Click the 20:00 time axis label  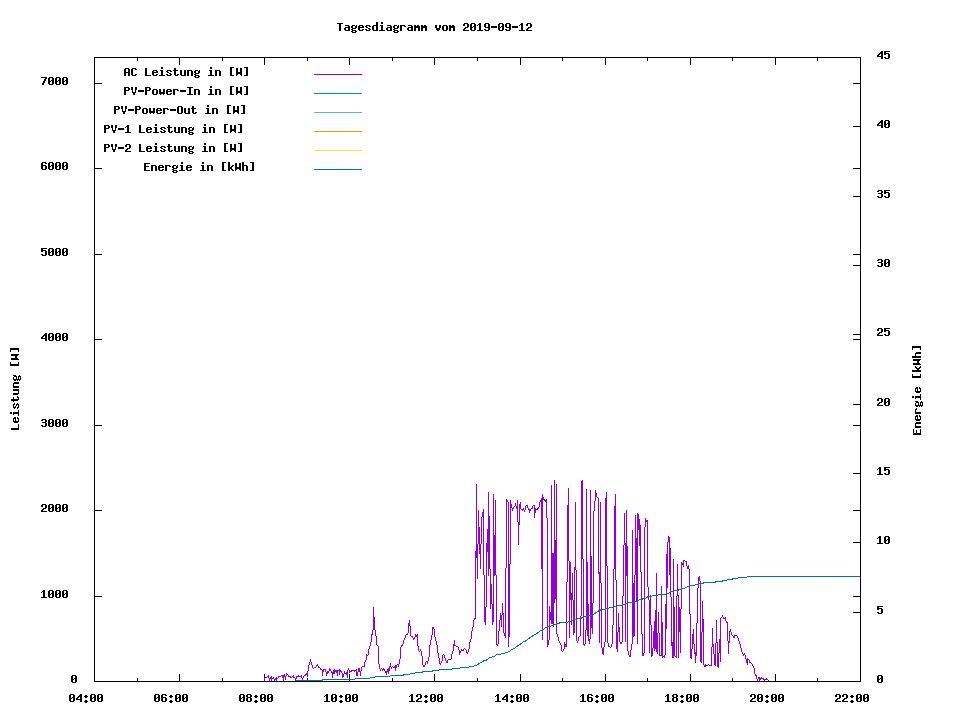[x=767, y=697]
